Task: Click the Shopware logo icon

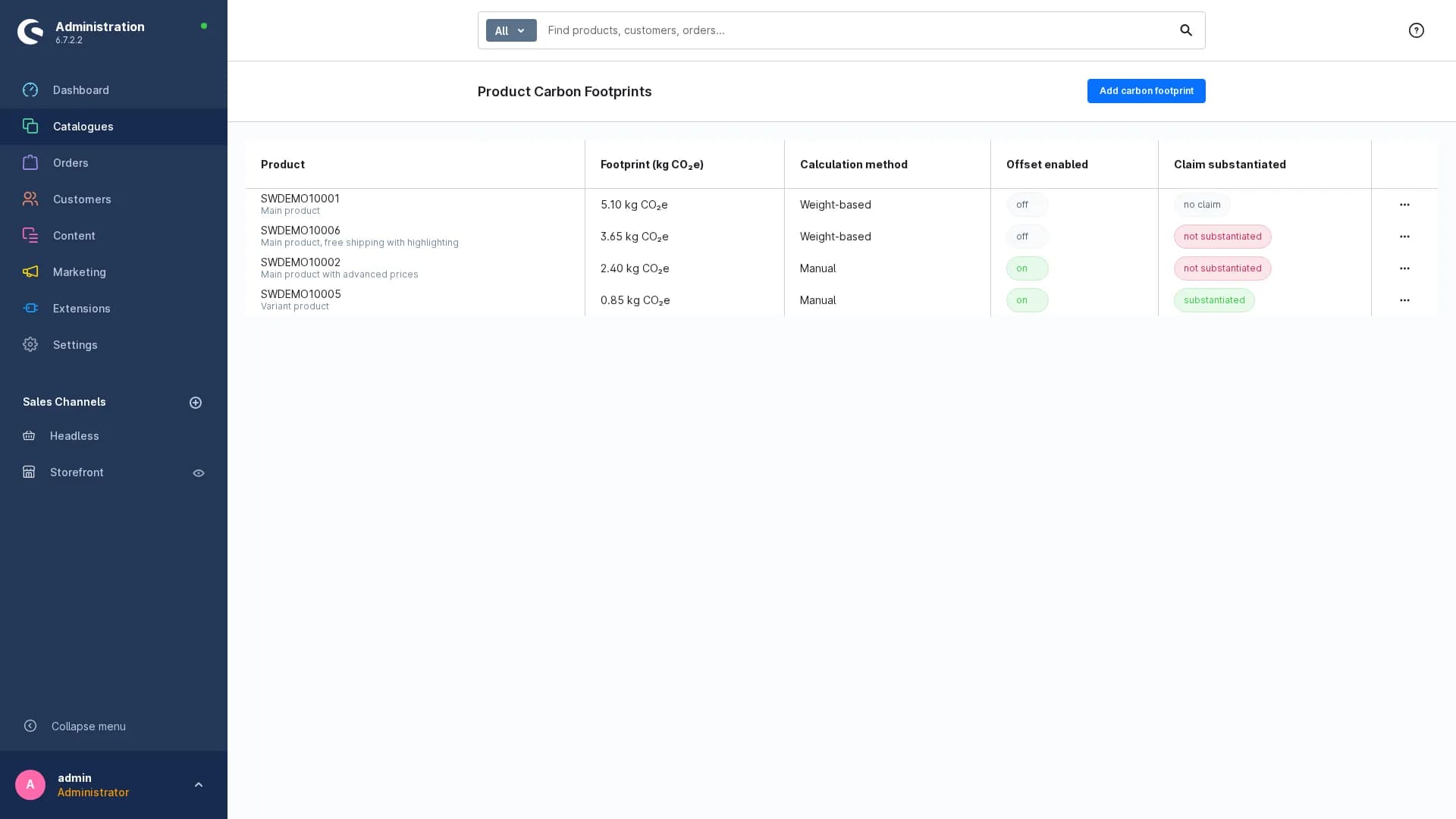Action: point(30,32)
